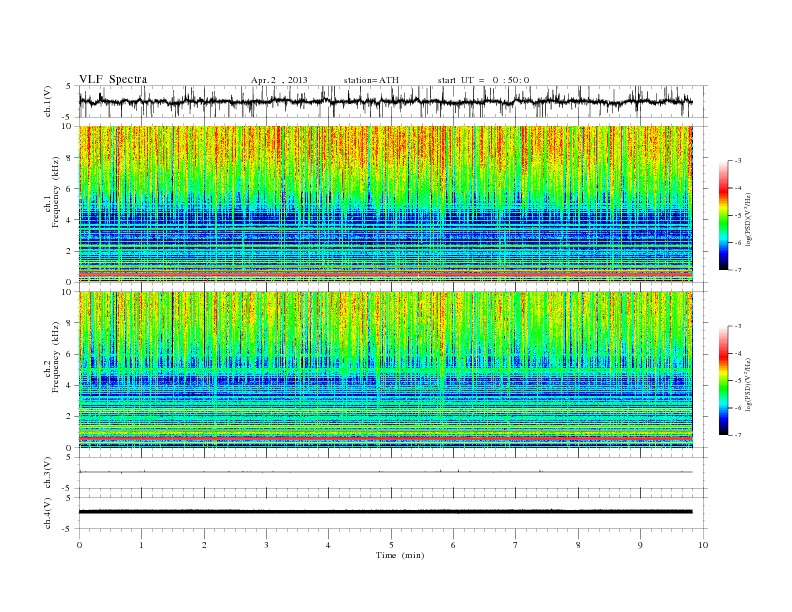The height and width of the screenshot is (612, 792).
Task: Click the ch.1 spectrogram color scale bar
Action: pos(724,215)
